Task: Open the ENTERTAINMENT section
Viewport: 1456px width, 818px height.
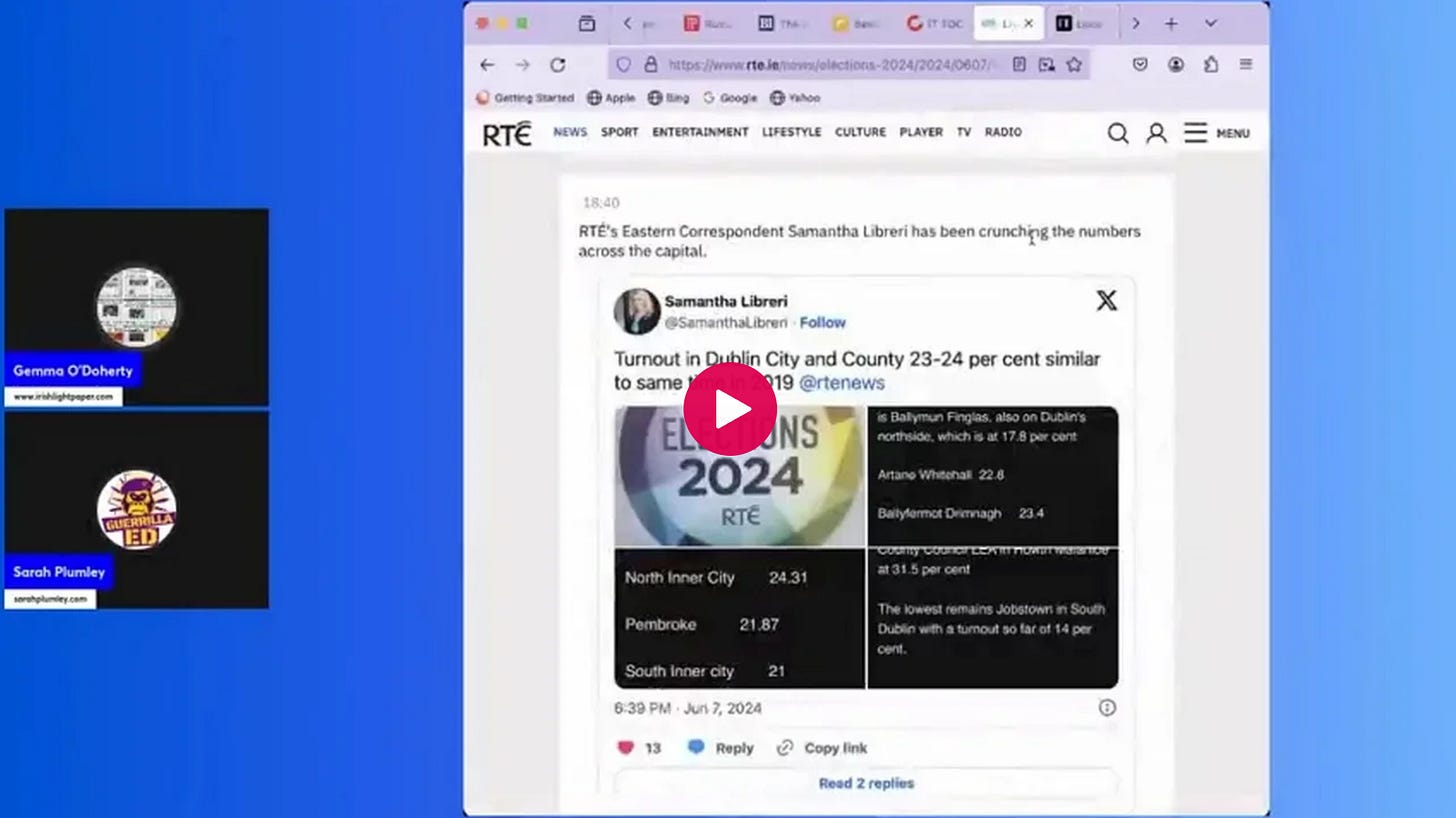Action: [700, 132]
